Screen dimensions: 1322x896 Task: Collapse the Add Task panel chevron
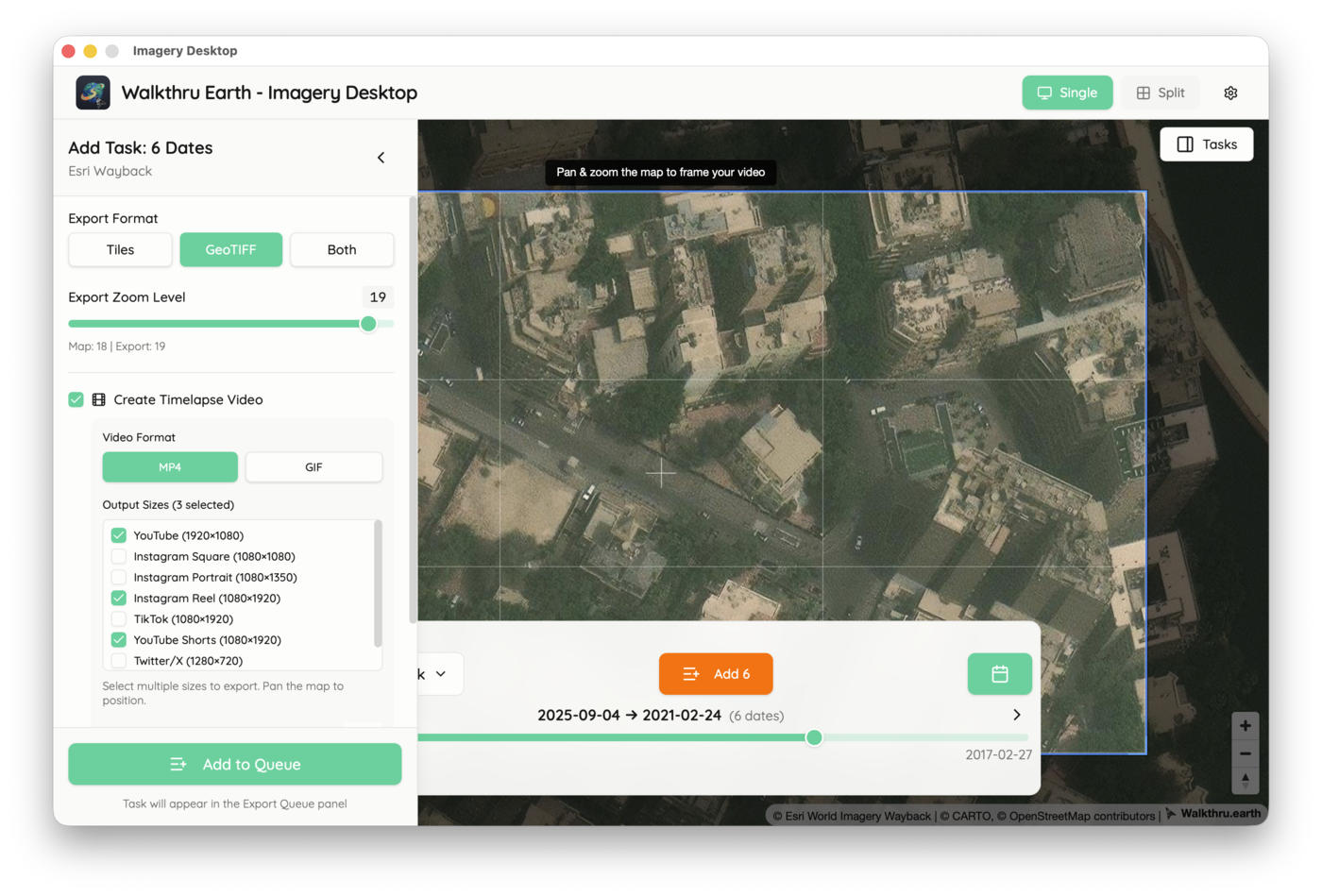(381, 158)
